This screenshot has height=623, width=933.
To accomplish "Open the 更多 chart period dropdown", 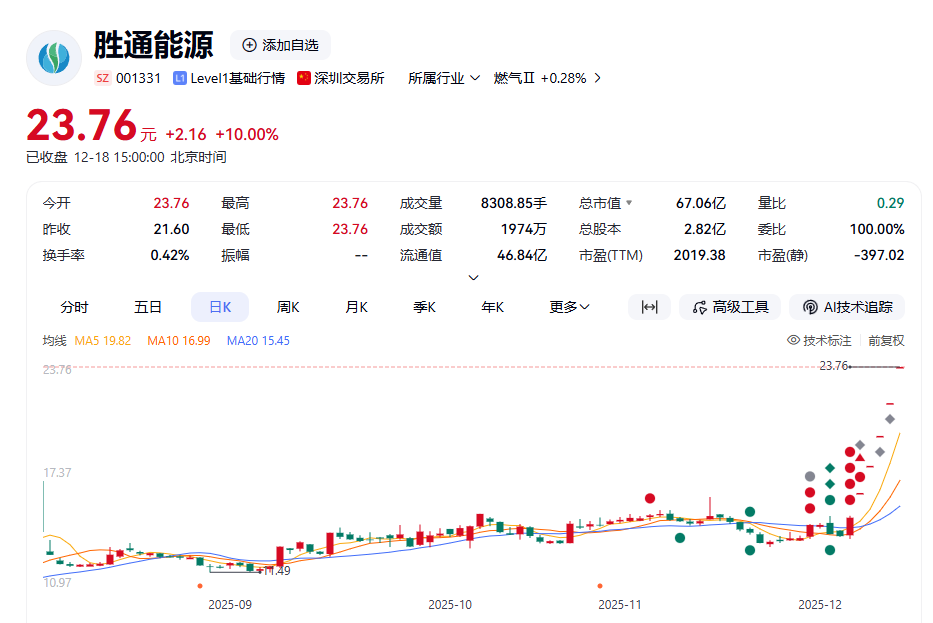I will pyautogui.click(x=570, y=307).
